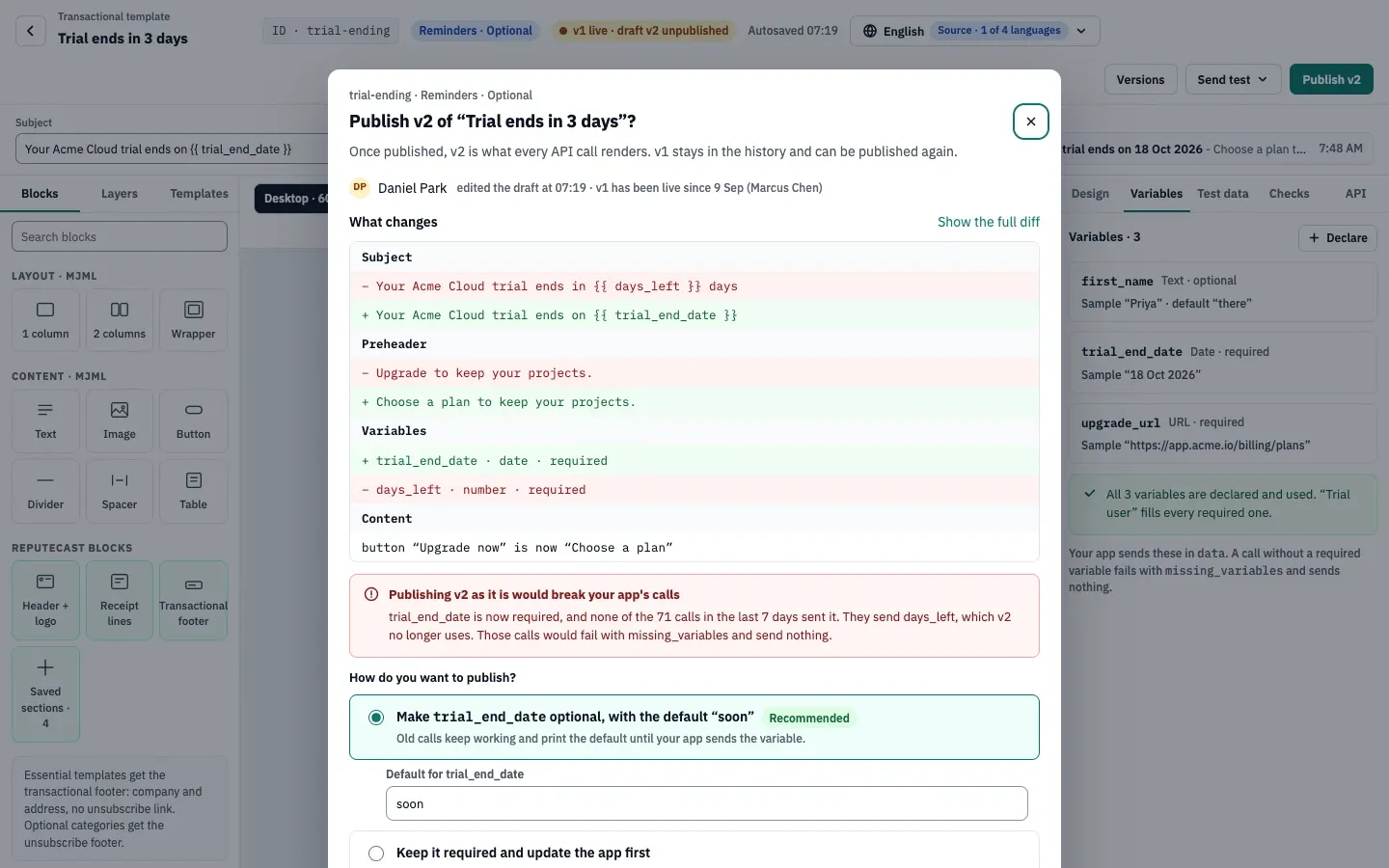Click Show the full diff link
Viewport: 1389px width, 868px height.
(x=989, y=222)
